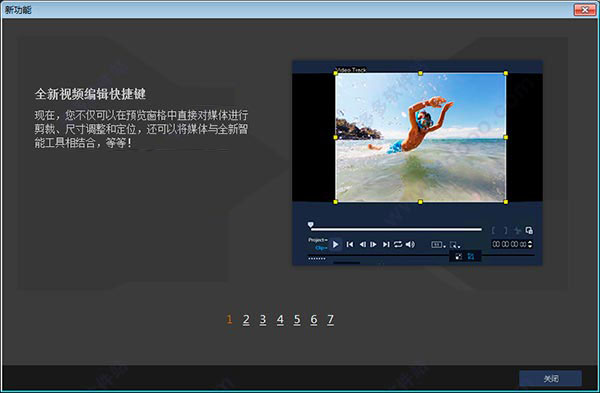Click the Video Track label
Viewport: 600px width, 393px height.
coord(351,70)
